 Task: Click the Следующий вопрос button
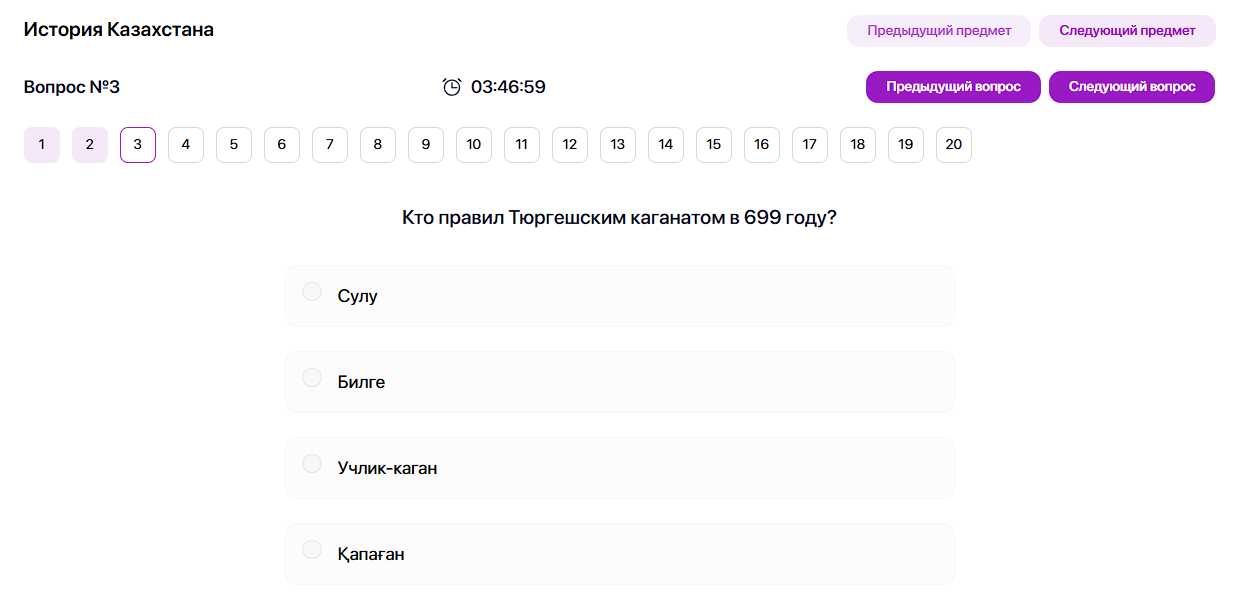click(x=1131, y=87)
